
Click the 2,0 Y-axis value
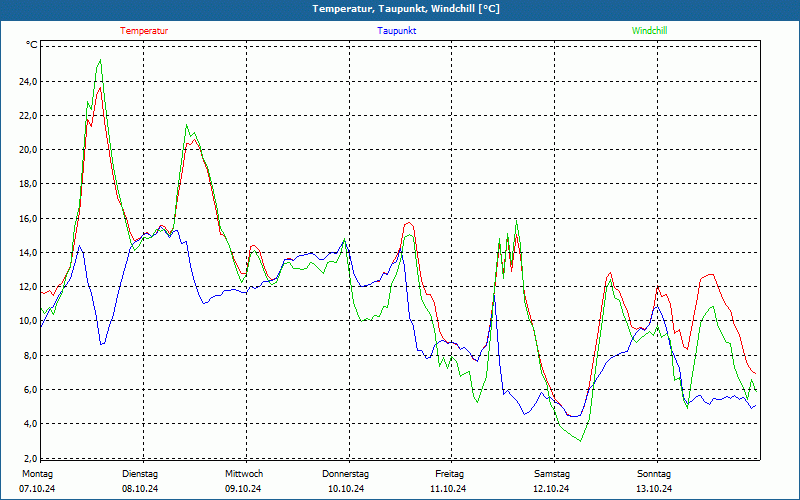click(x=29, y=458)
